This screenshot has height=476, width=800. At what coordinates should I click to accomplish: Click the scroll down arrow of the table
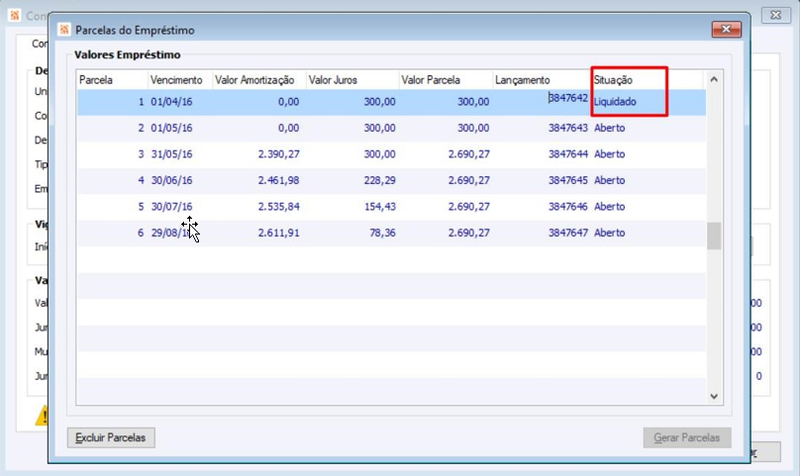pyautogui.click(x=714, y=396)
